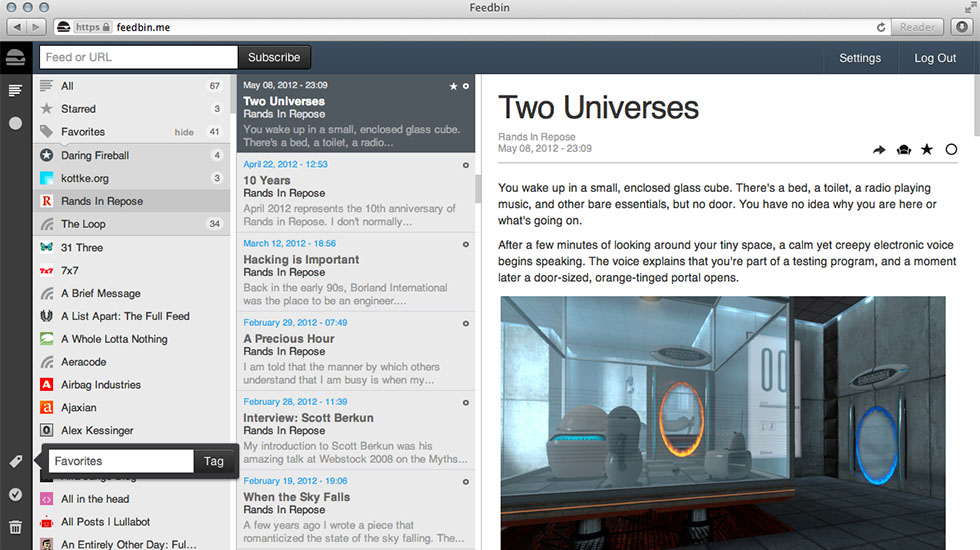Click the browser Reader button
980x550 pixels.
point(917,27)
